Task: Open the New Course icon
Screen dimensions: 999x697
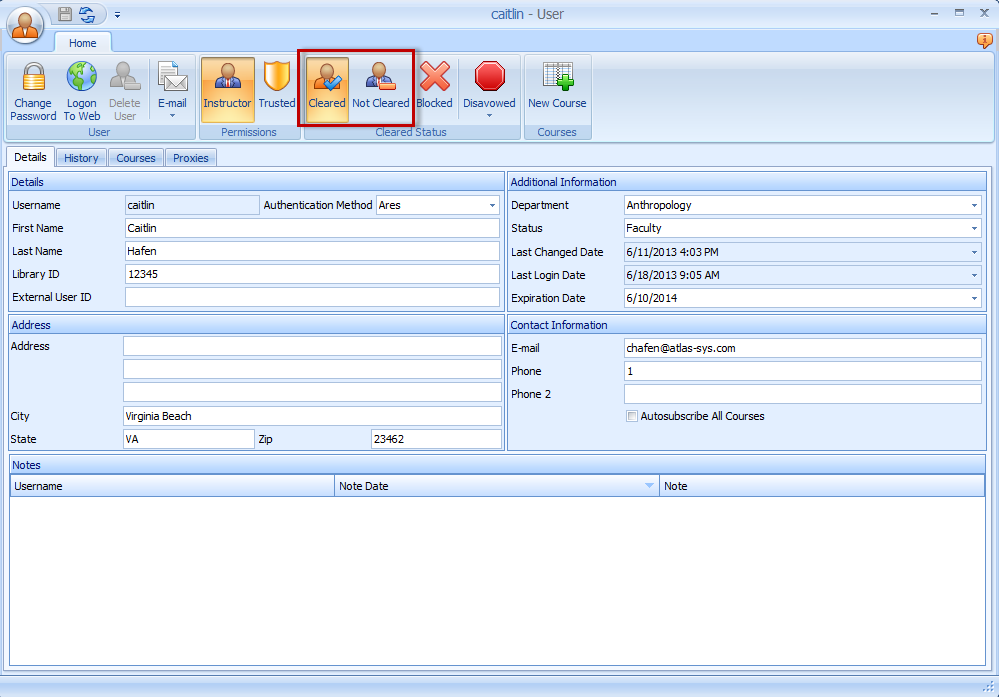Action: click(557, 85)
